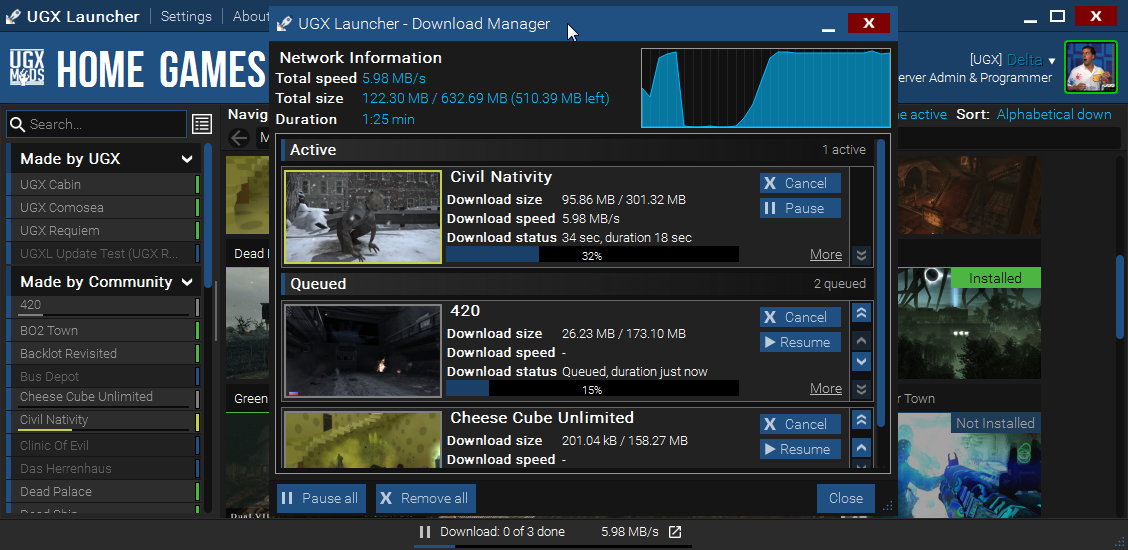Image resolution: width=1128 pixels, height=550 pixels.
Task: Collapse the Made by Community section
Action: [187, 282]
